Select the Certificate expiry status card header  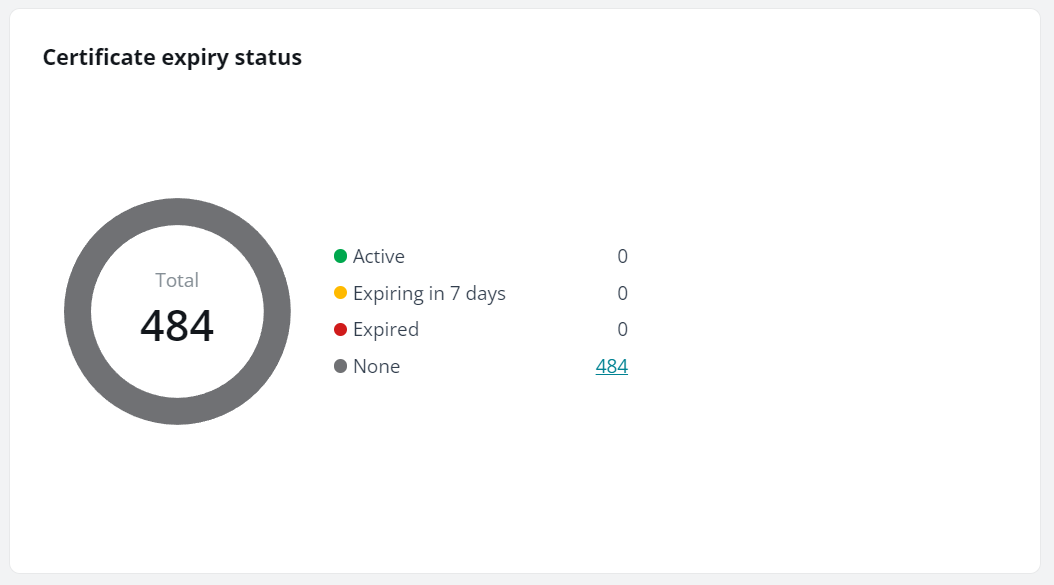click(x=171, y=57)
